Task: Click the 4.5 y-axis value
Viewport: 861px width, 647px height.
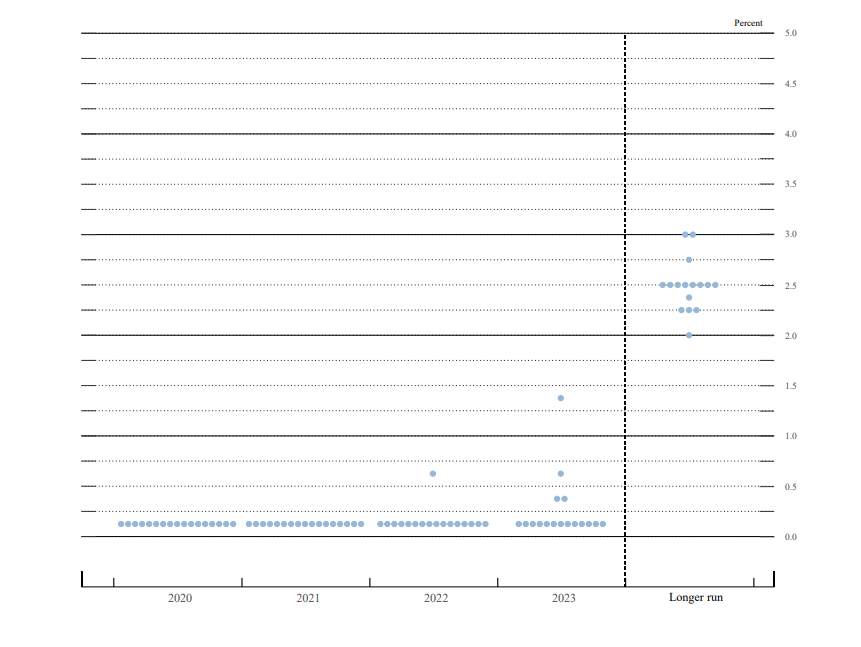Action: pyautogui.click(x=790, y=83)
